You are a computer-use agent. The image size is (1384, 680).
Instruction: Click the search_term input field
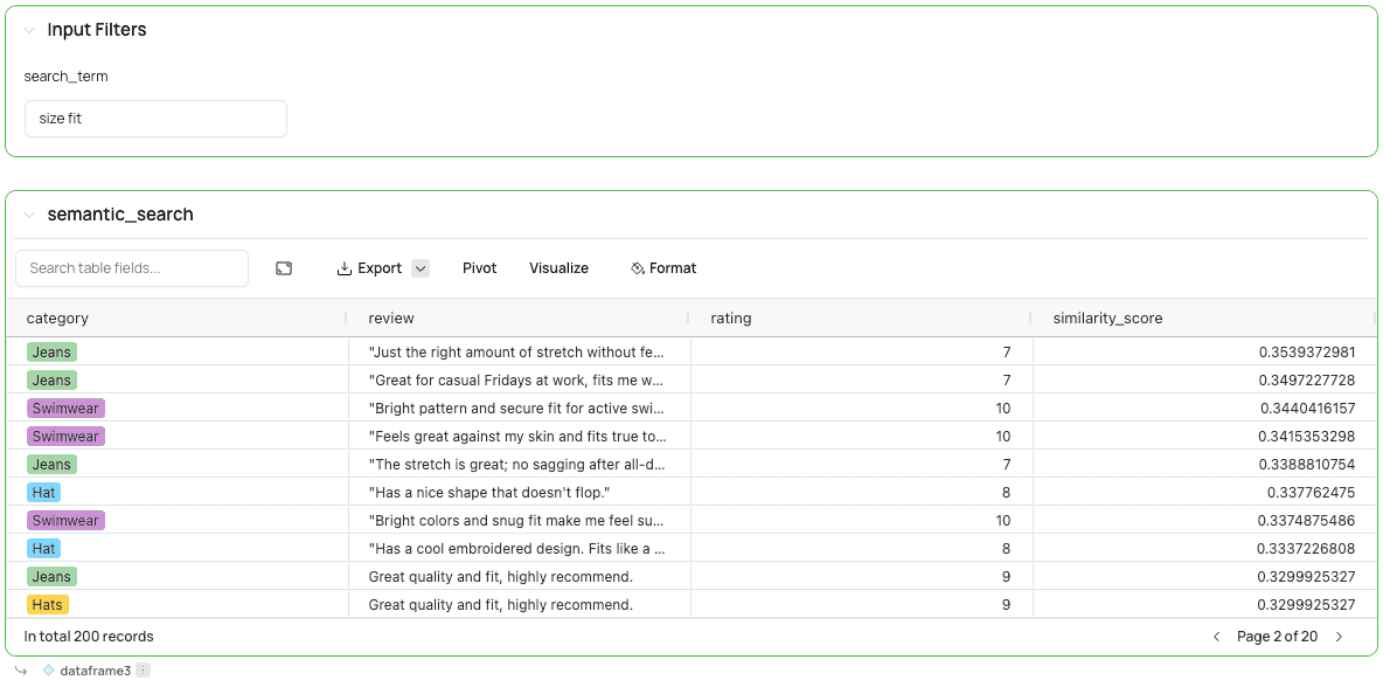156,118
